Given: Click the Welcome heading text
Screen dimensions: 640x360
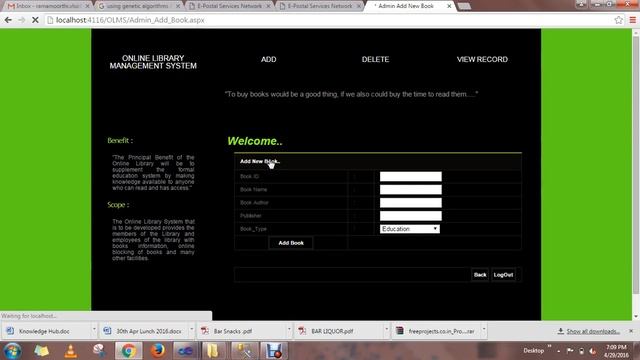Looking at the screenshot, I should point(255,141).
